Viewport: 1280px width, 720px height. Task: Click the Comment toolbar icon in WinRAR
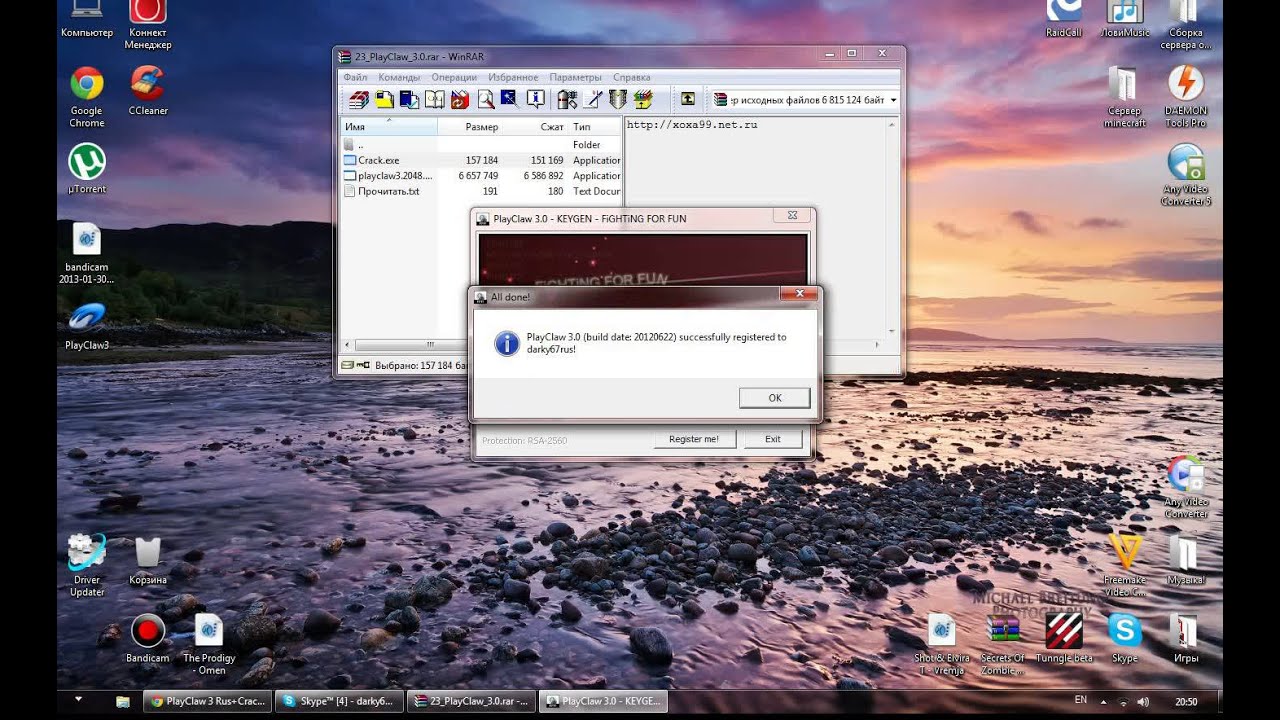point(592,99)
